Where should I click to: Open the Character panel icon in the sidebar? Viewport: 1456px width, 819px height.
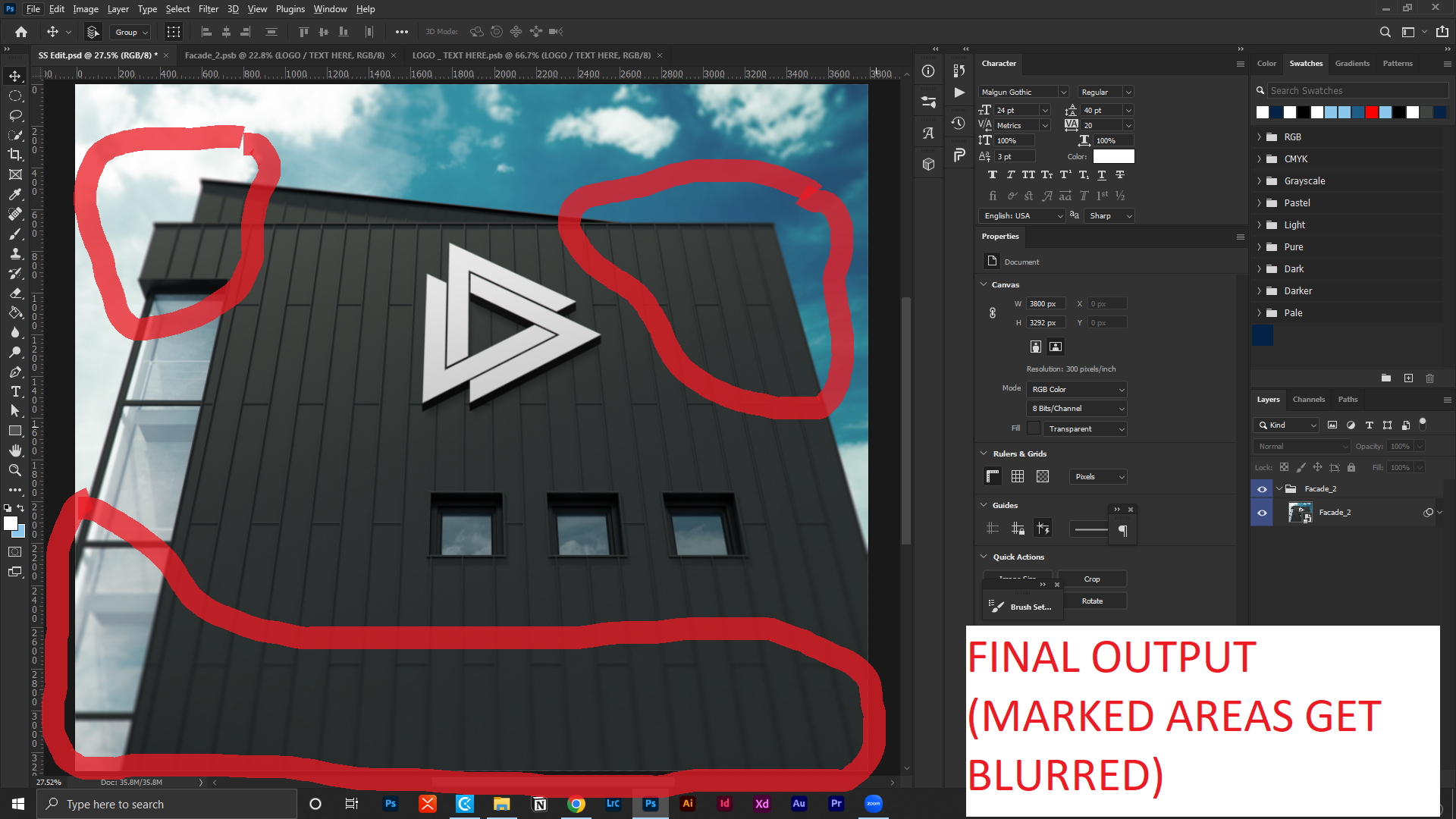[928, 132]
